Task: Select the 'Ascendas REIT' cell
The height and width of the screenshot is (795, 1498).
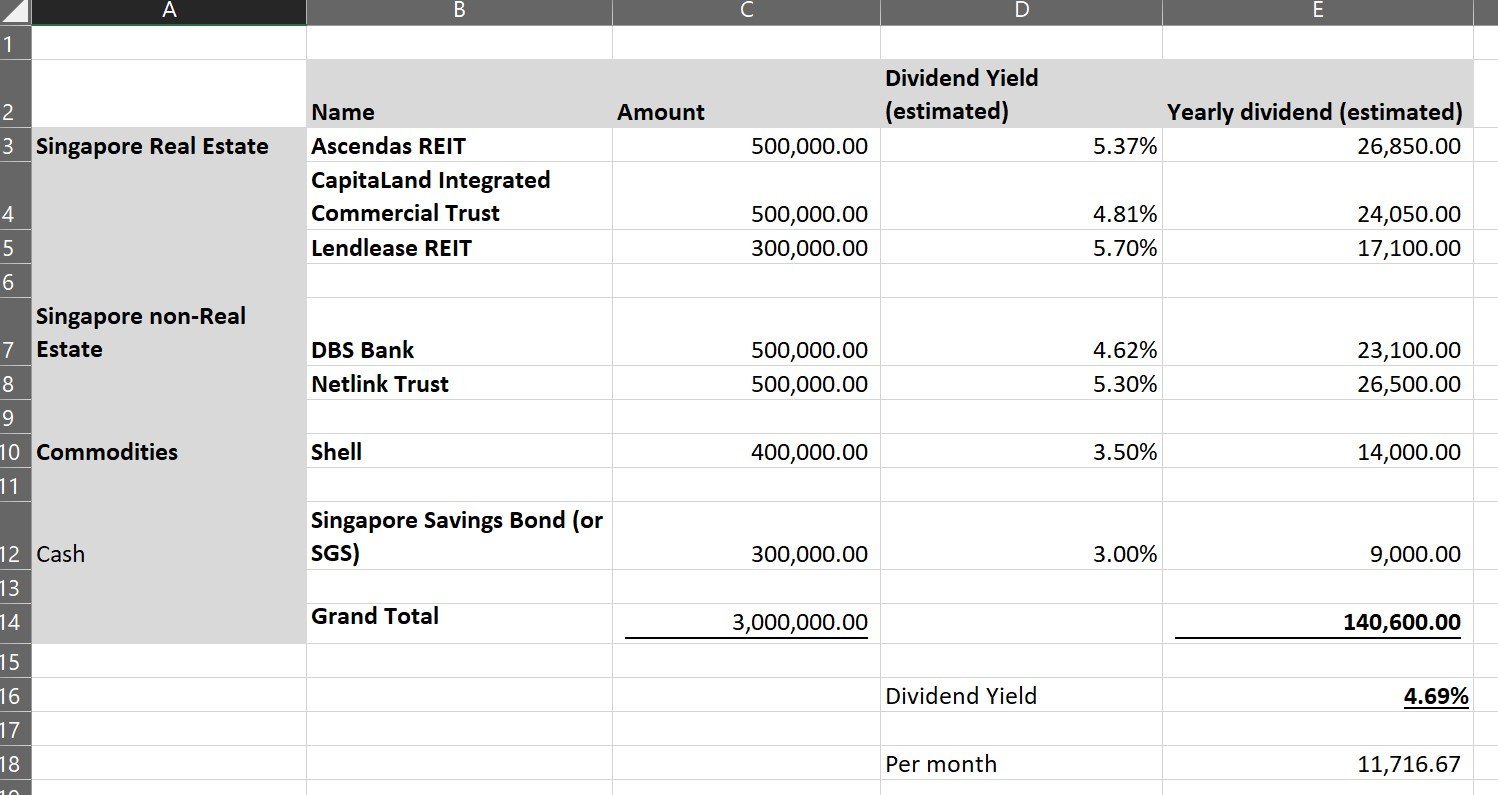Action: [459, 145]
